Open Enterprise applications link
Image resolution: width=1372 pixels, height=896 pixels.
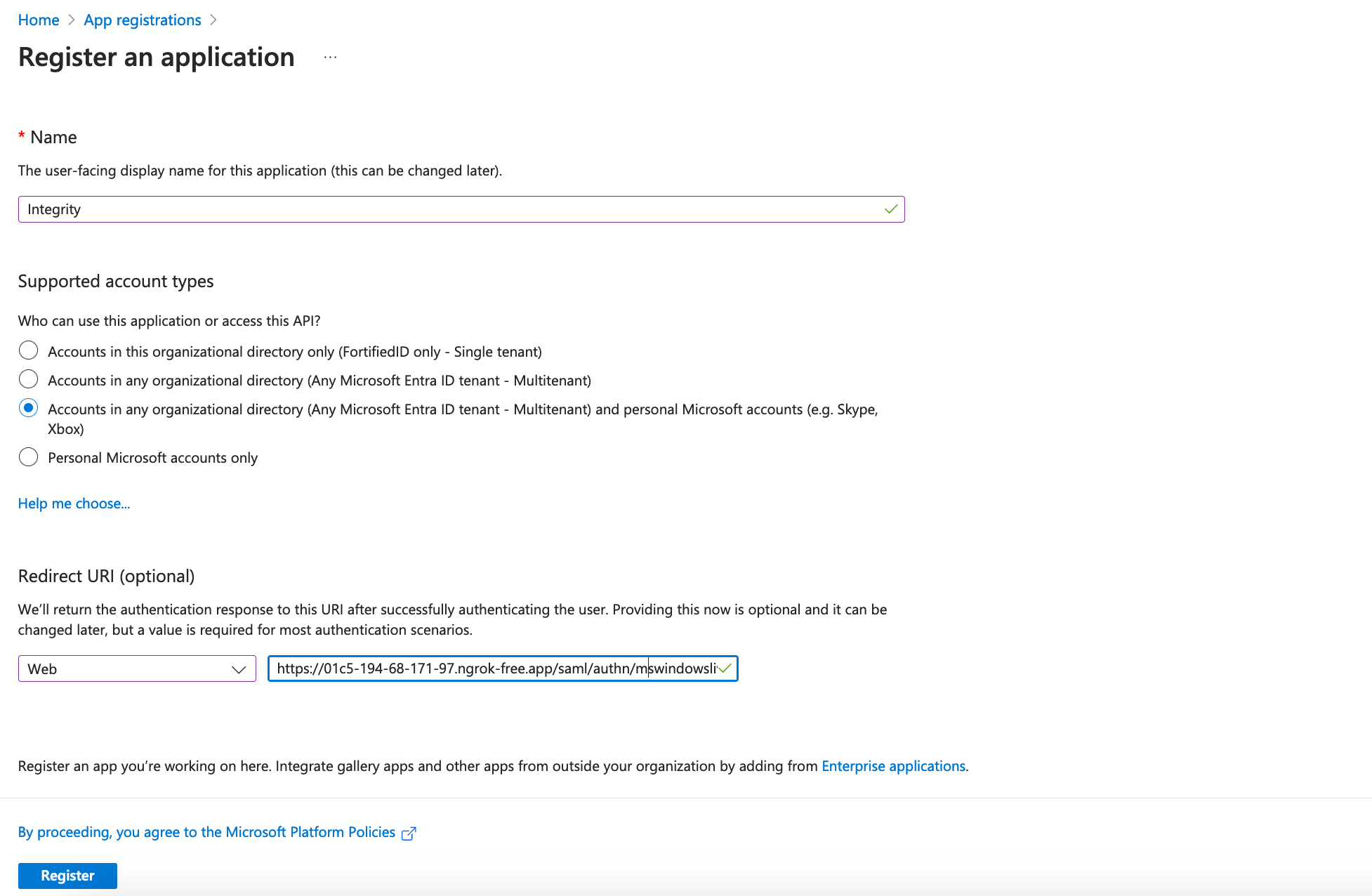(x=893, y=766)
